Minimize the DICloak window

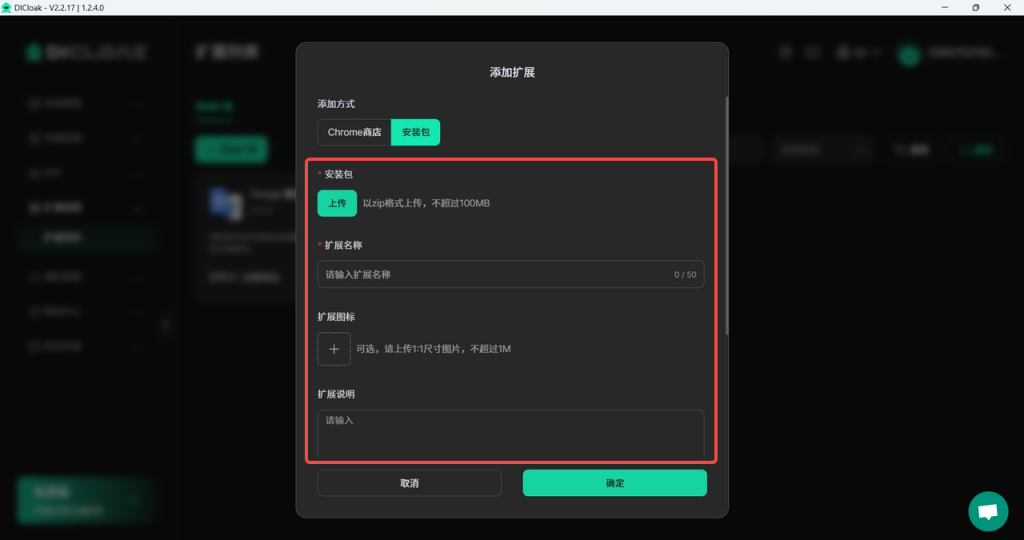click(x=944, y=7)
